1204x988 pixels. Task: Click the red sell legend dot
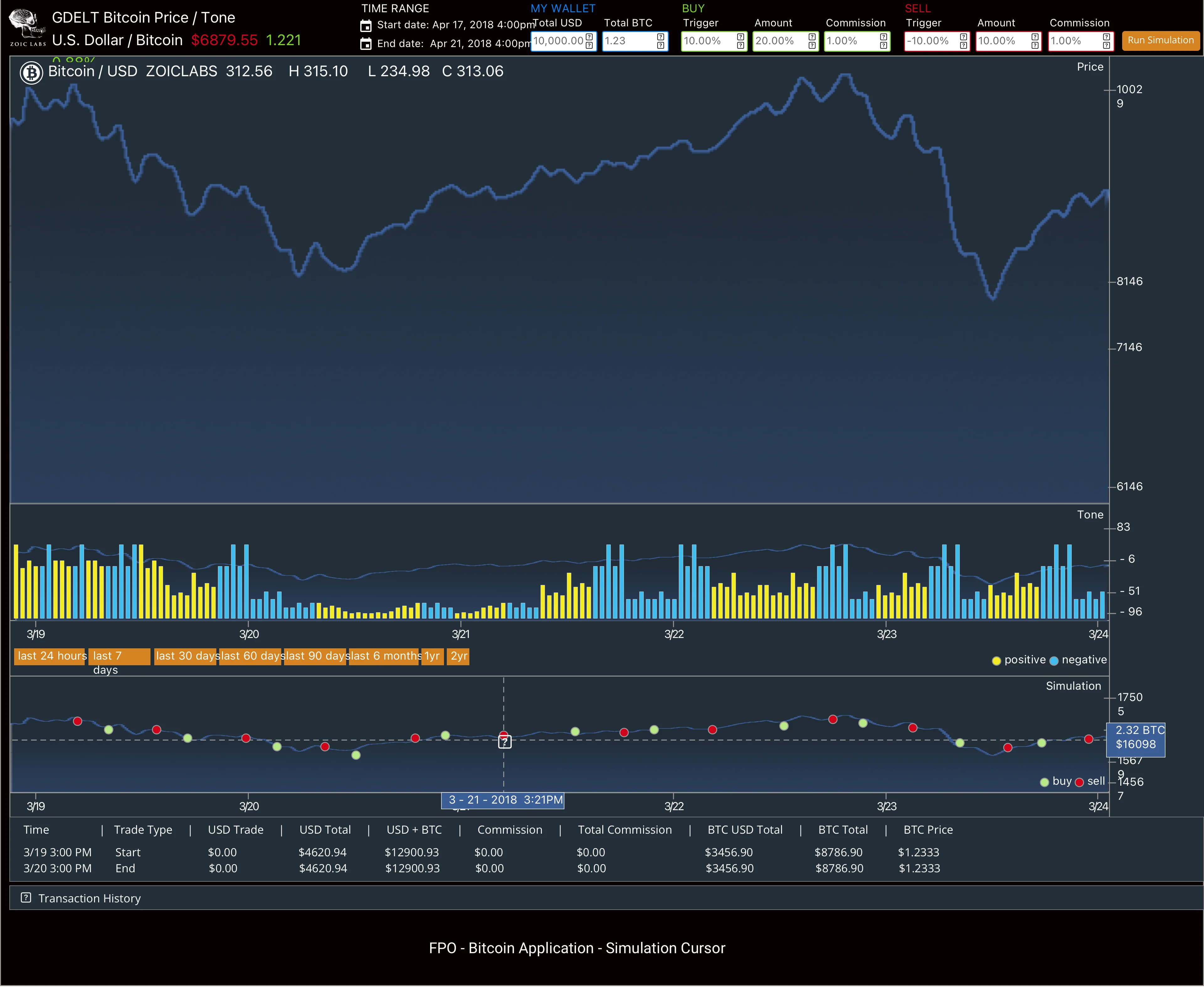coord(1079,782)
